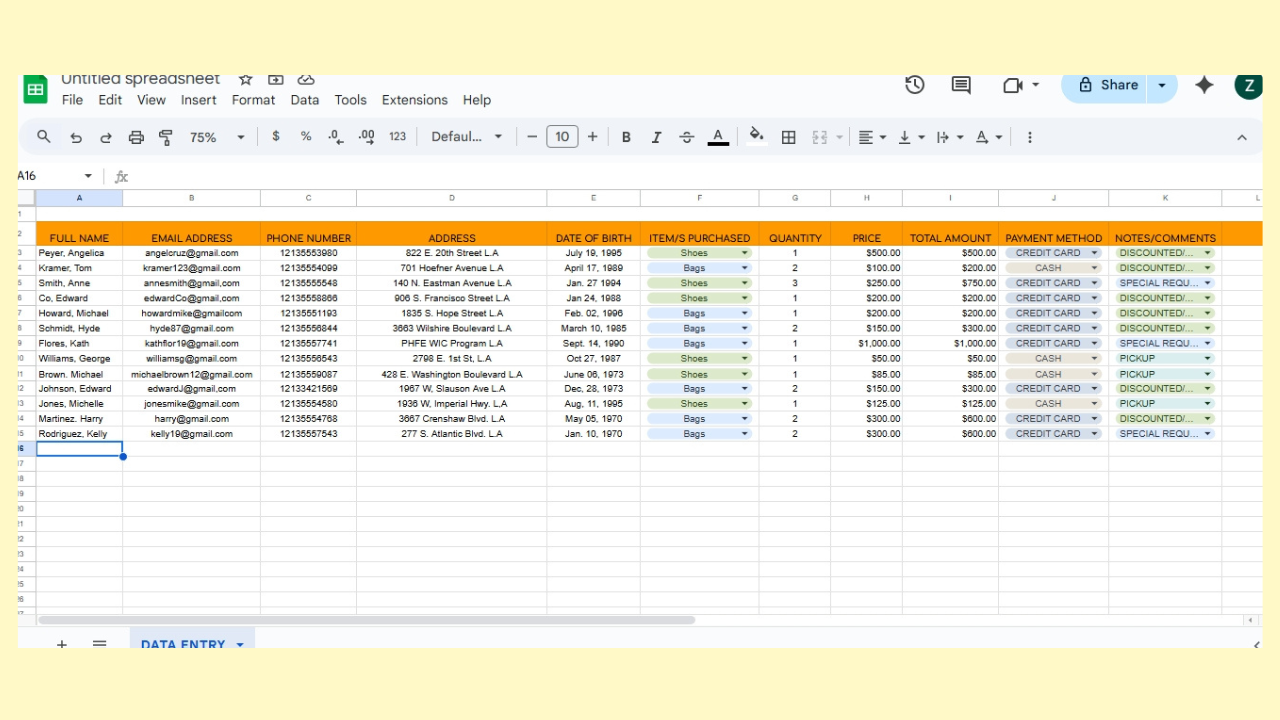Toggle strikethrough formatting
This screenshot has width=1280, height=720.
coord(686,137)
